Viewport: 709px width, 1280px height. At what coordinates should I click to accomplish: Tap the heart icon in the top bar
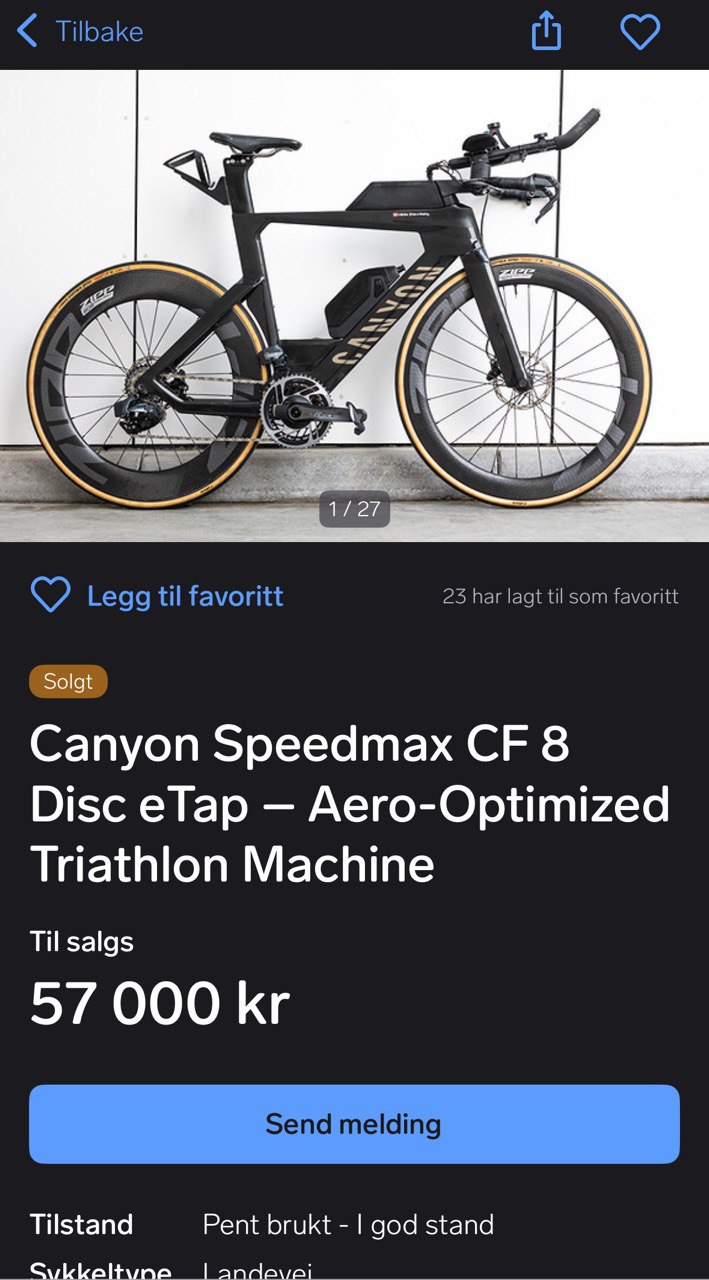pos(640,33)
